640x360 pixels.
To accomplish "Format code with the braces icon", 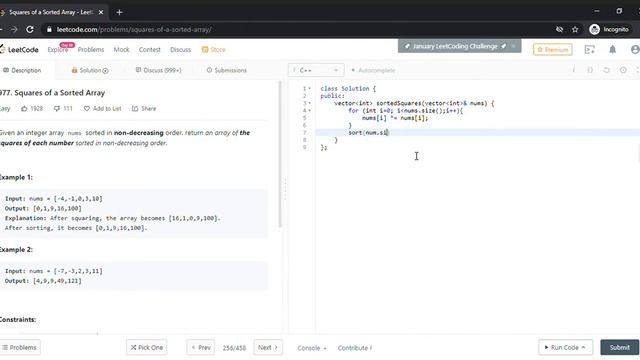I will [x=590, y=70].
